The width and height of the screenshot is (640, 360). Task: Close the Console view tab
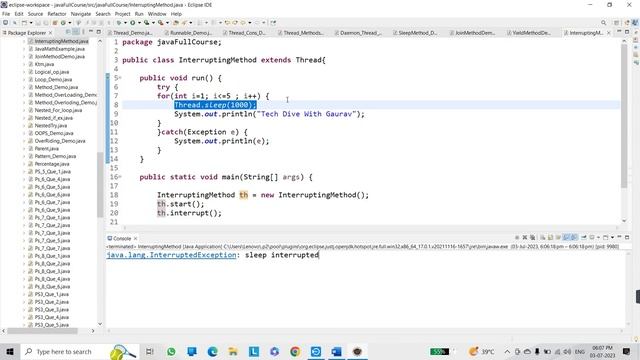coord(136,238)
